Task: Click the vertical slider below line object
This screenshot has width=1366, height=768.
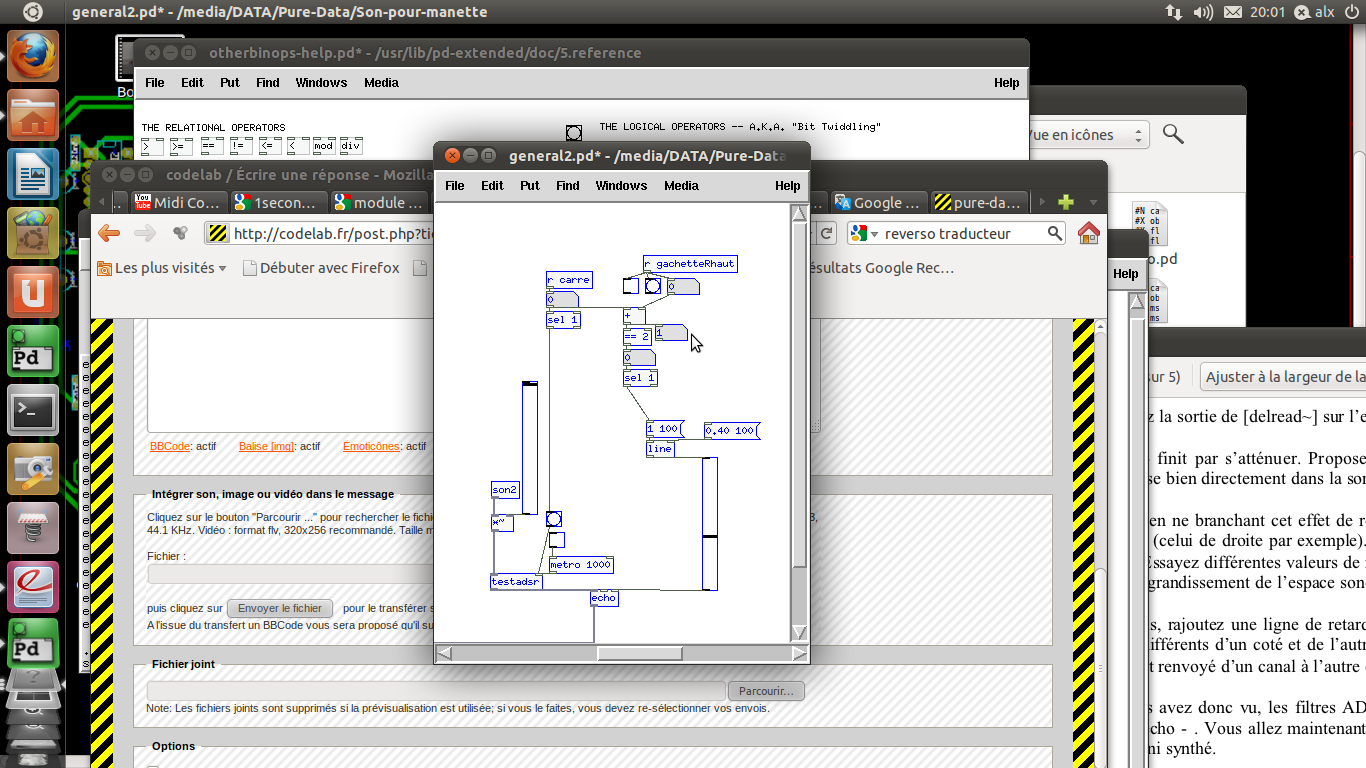Action: click(710, 523)
